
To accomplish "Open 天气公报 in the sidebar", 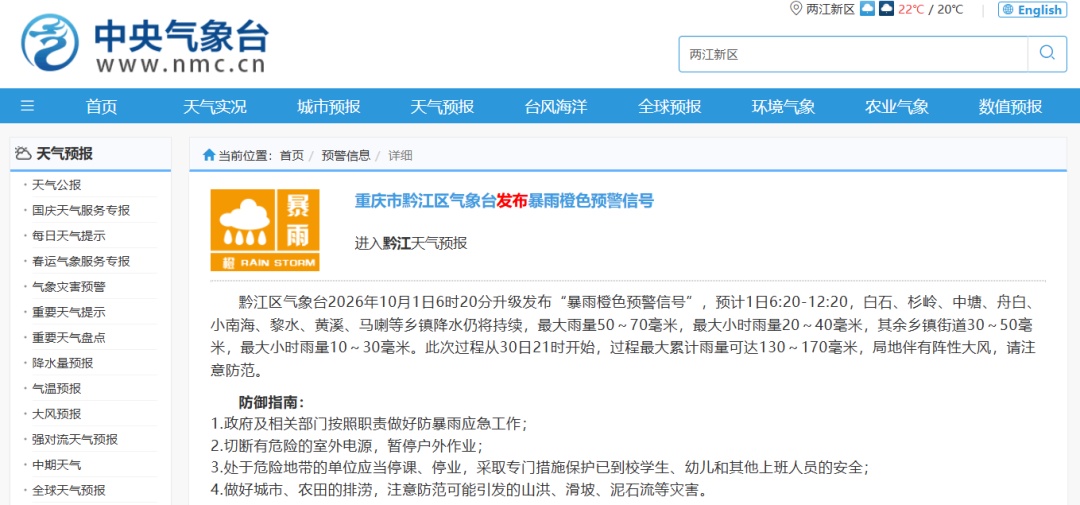I will 56,185.
